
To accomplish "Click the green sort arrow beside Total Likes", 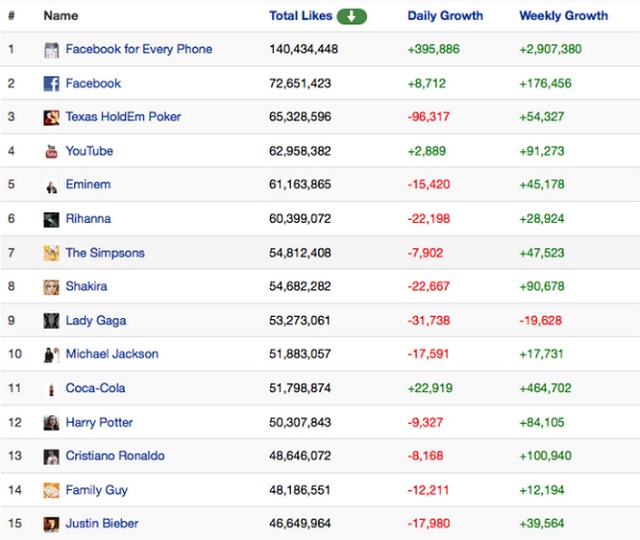I will pos(352,16).
